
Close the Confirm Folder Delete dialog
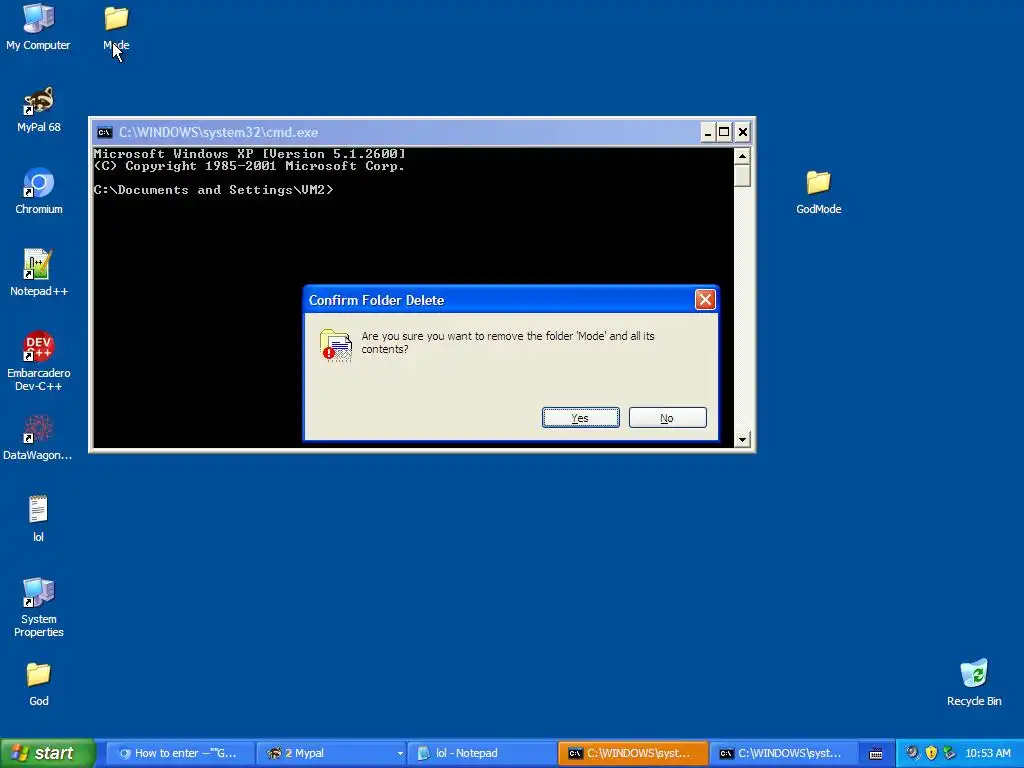(x=705, y=300)
